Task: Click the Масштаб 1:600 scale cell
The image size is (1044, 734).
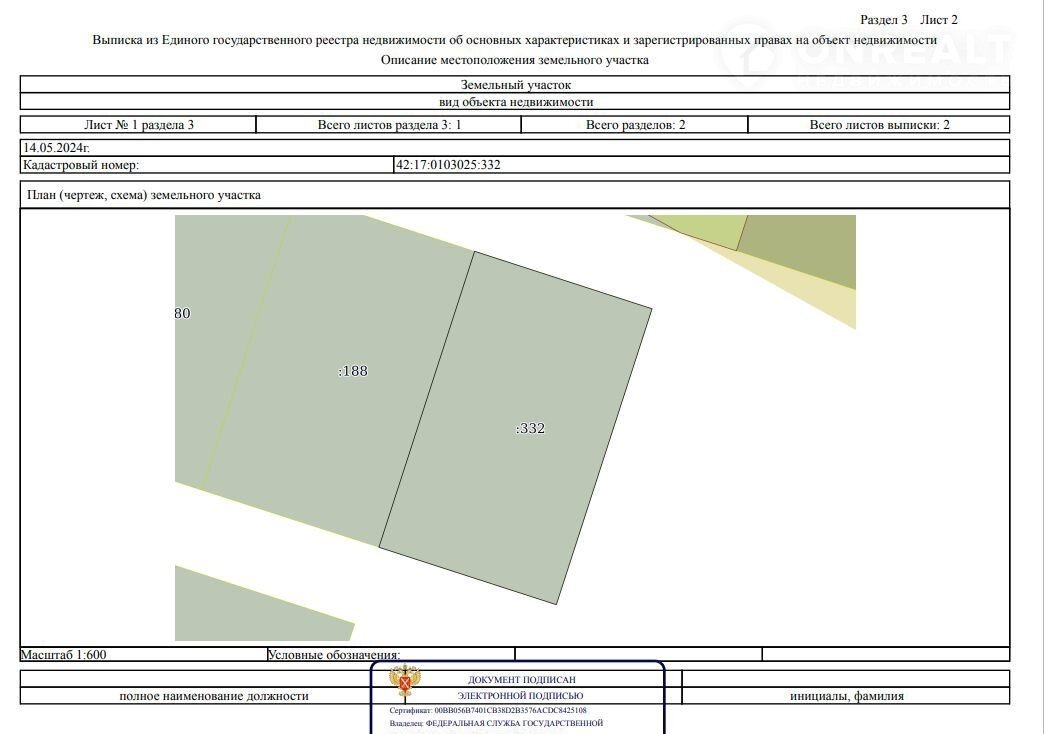Action: pyautogui.click(x=64, y=655)
